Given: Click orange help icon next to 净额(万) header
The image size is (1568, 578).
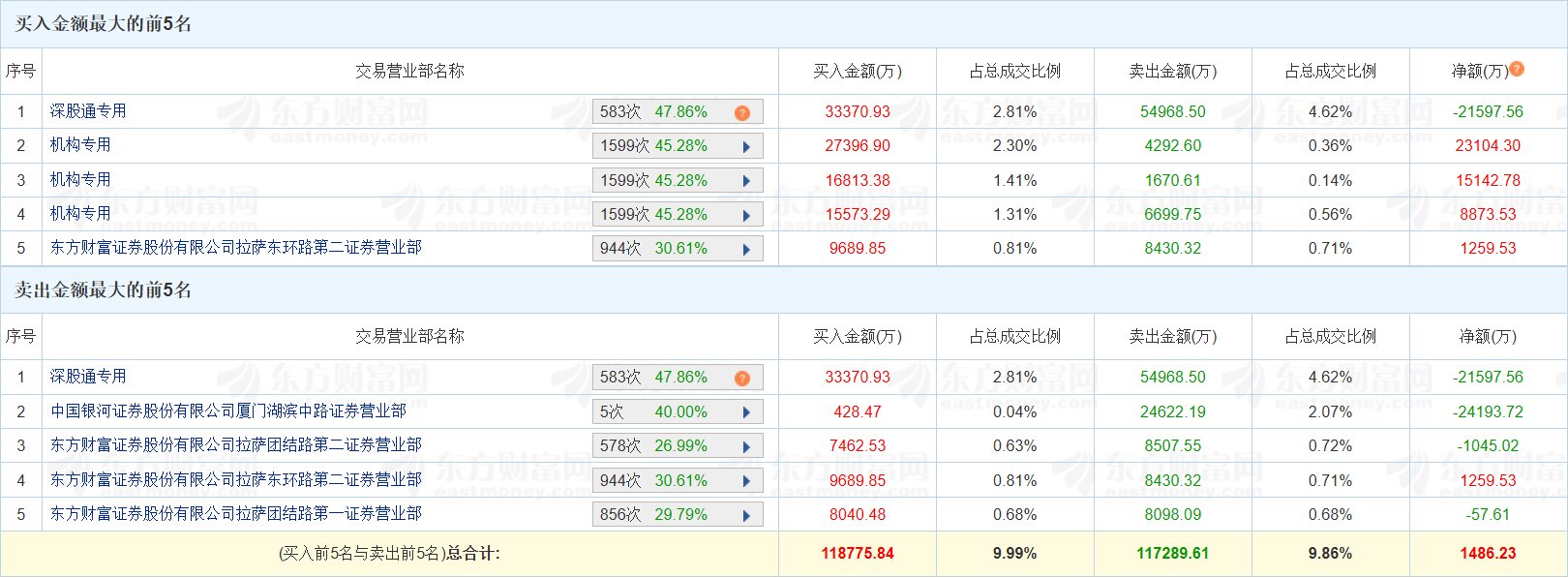Looking at the screenshot, I should [x=1517, y=69].
